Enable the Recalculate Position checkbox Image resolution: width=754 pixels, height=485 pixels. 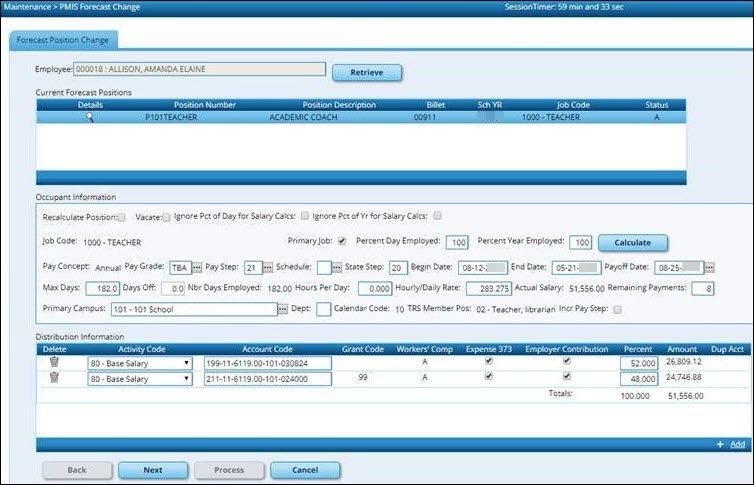click(x=121, y=216)
